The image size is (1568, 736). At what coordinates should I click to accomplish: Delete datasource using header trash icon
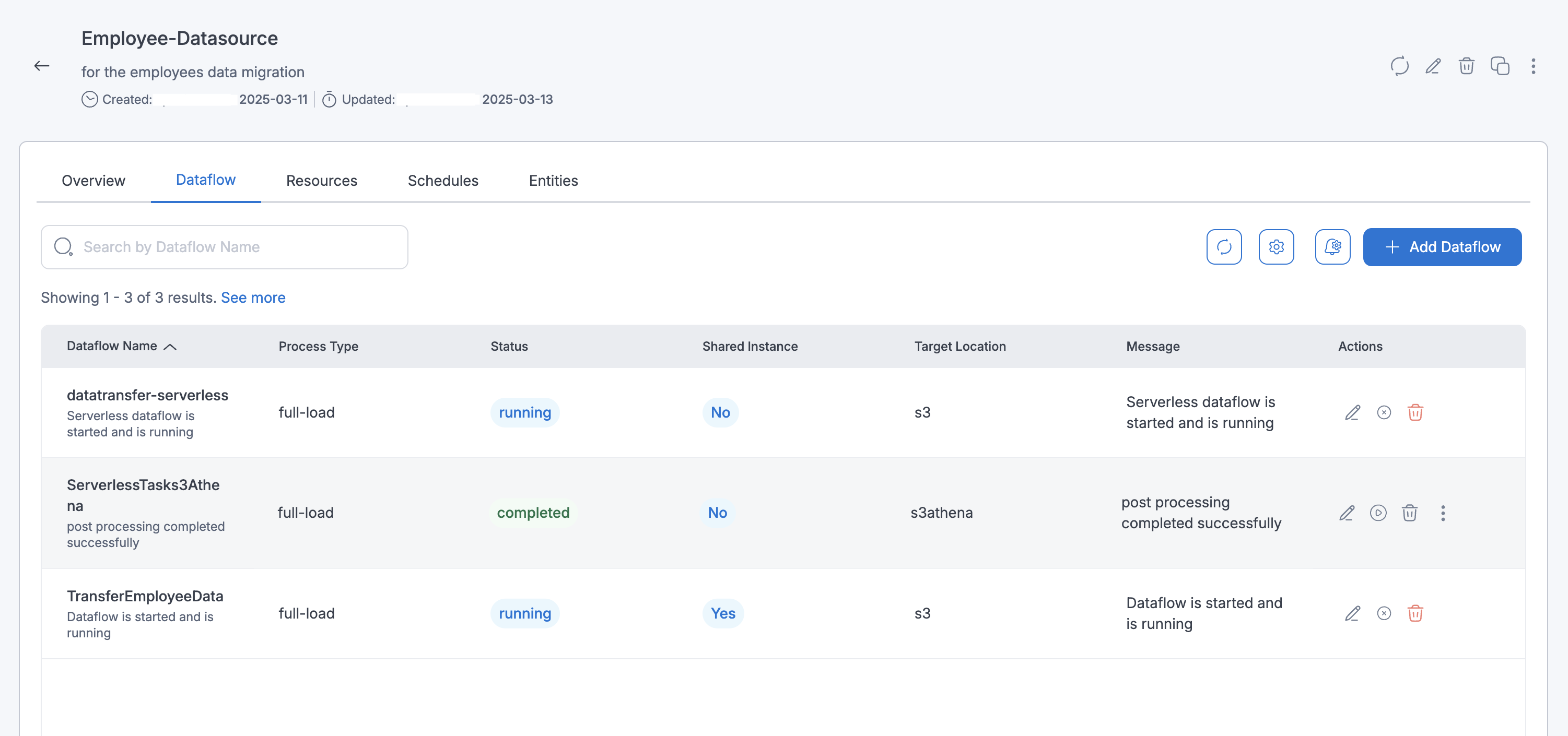(x=1466, y=66)
